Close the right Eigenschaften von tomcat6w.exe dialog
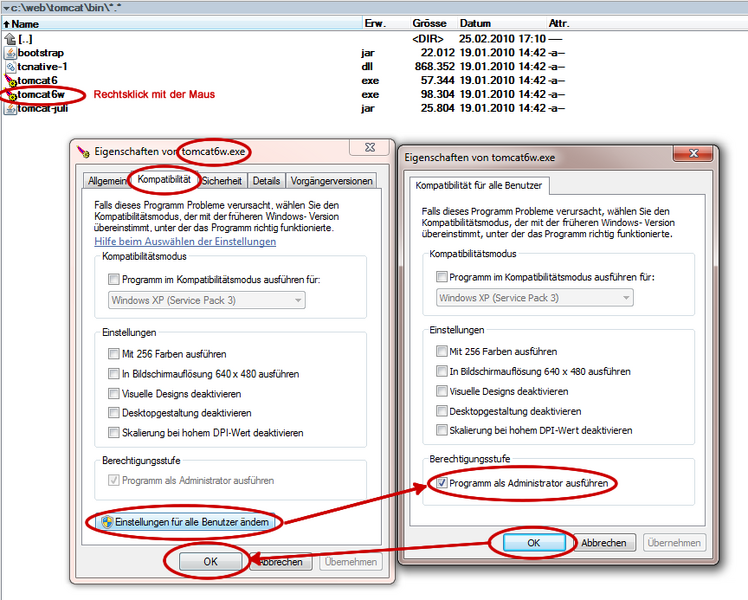This screenshot has width=748, height=600. coord(693,153)
